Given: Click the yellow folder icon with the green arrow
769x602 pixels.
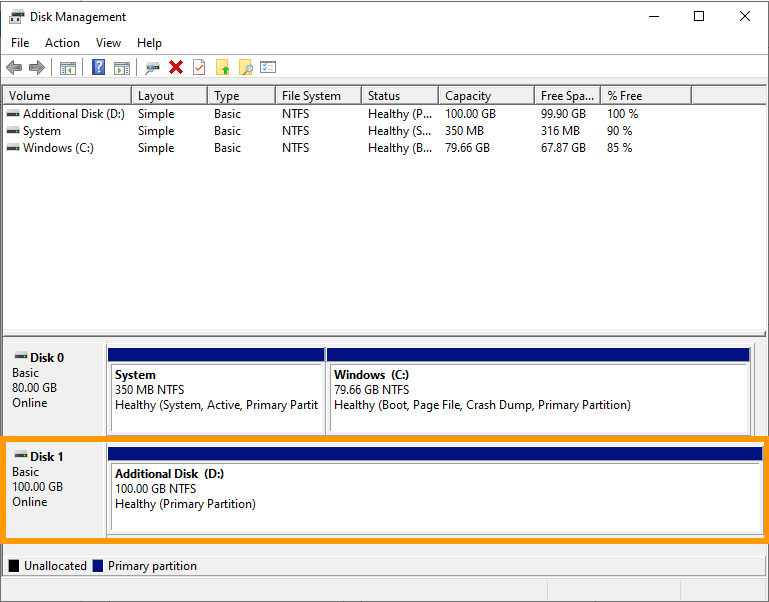Looking at the screenshot, I should tap(222, 67).
